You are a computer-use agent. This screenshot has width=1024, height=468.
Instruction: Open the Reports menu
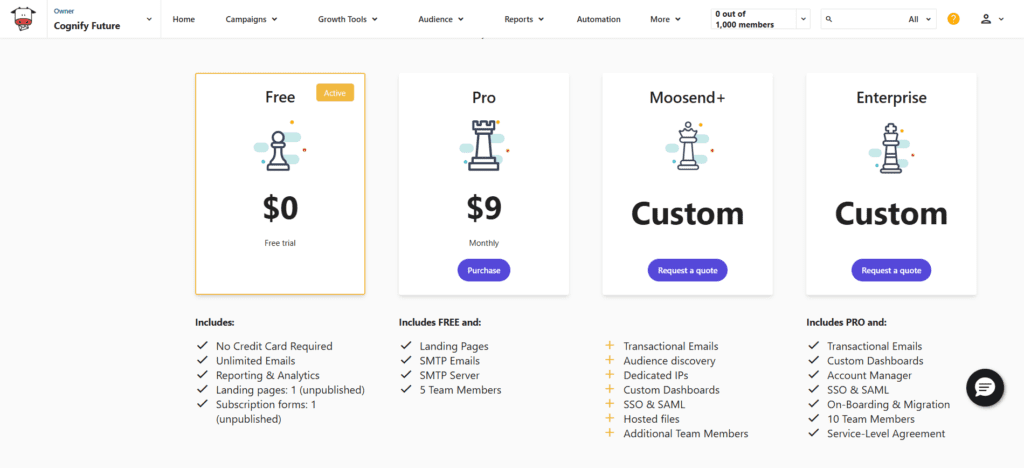click(x=524, y=19)
